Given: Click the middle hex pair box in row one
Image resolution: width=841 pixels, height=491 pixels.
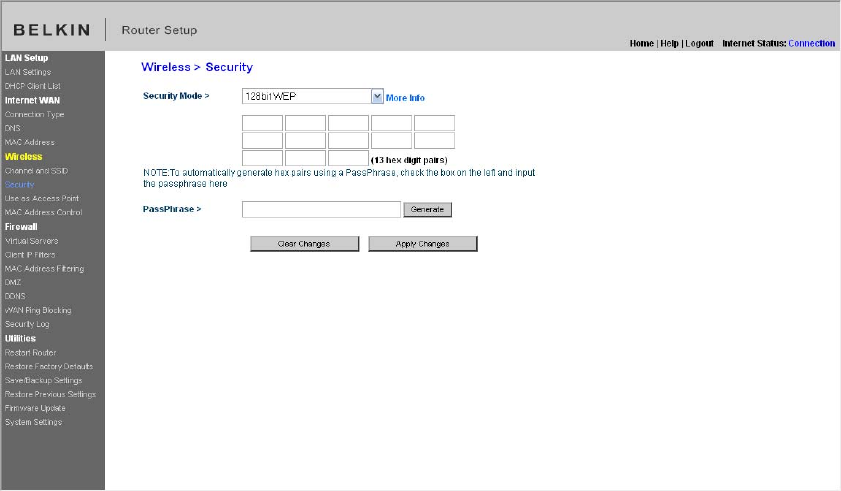Looking at the screenshot, I should (x=348, y=123).
